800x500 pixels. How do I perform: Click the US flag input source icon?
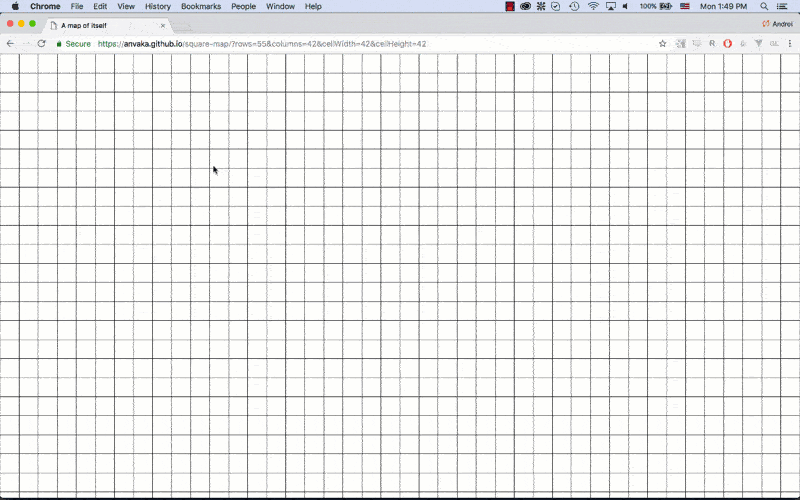(685, 6)
